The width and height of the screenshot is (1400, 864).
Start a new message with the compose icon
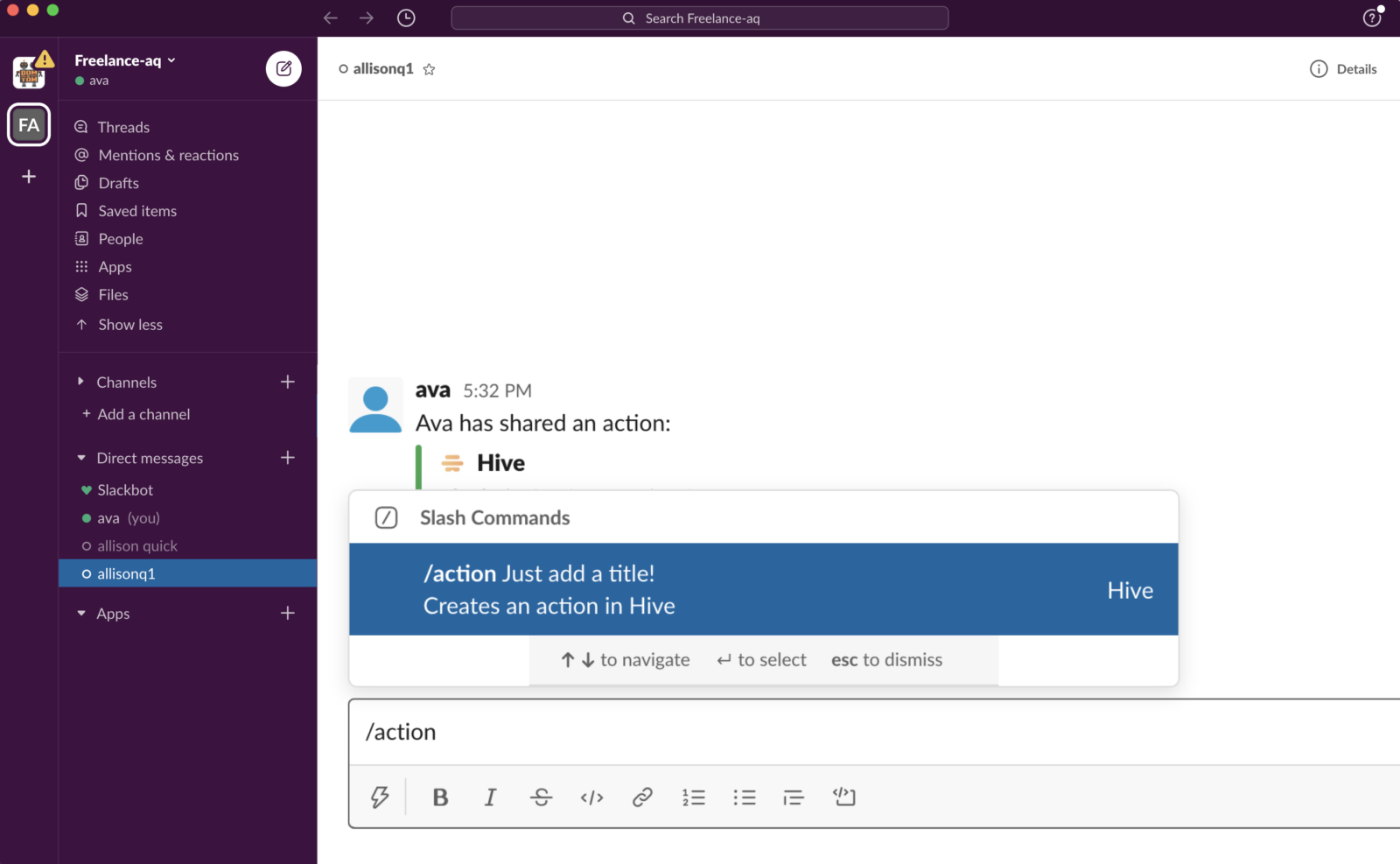pos(283,68)
